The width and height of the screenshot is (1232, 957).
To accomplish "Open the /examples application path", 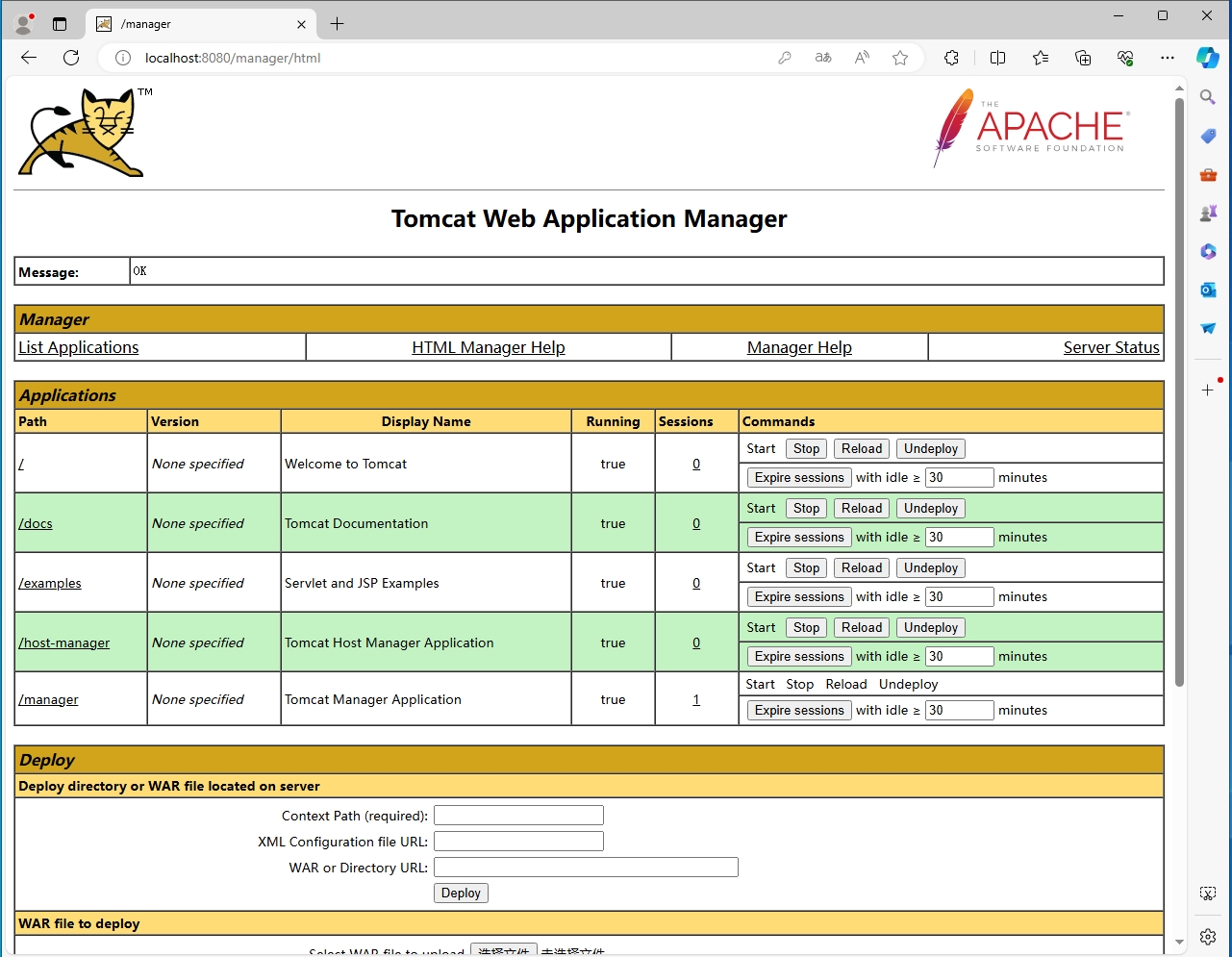I will pos(50,583).
